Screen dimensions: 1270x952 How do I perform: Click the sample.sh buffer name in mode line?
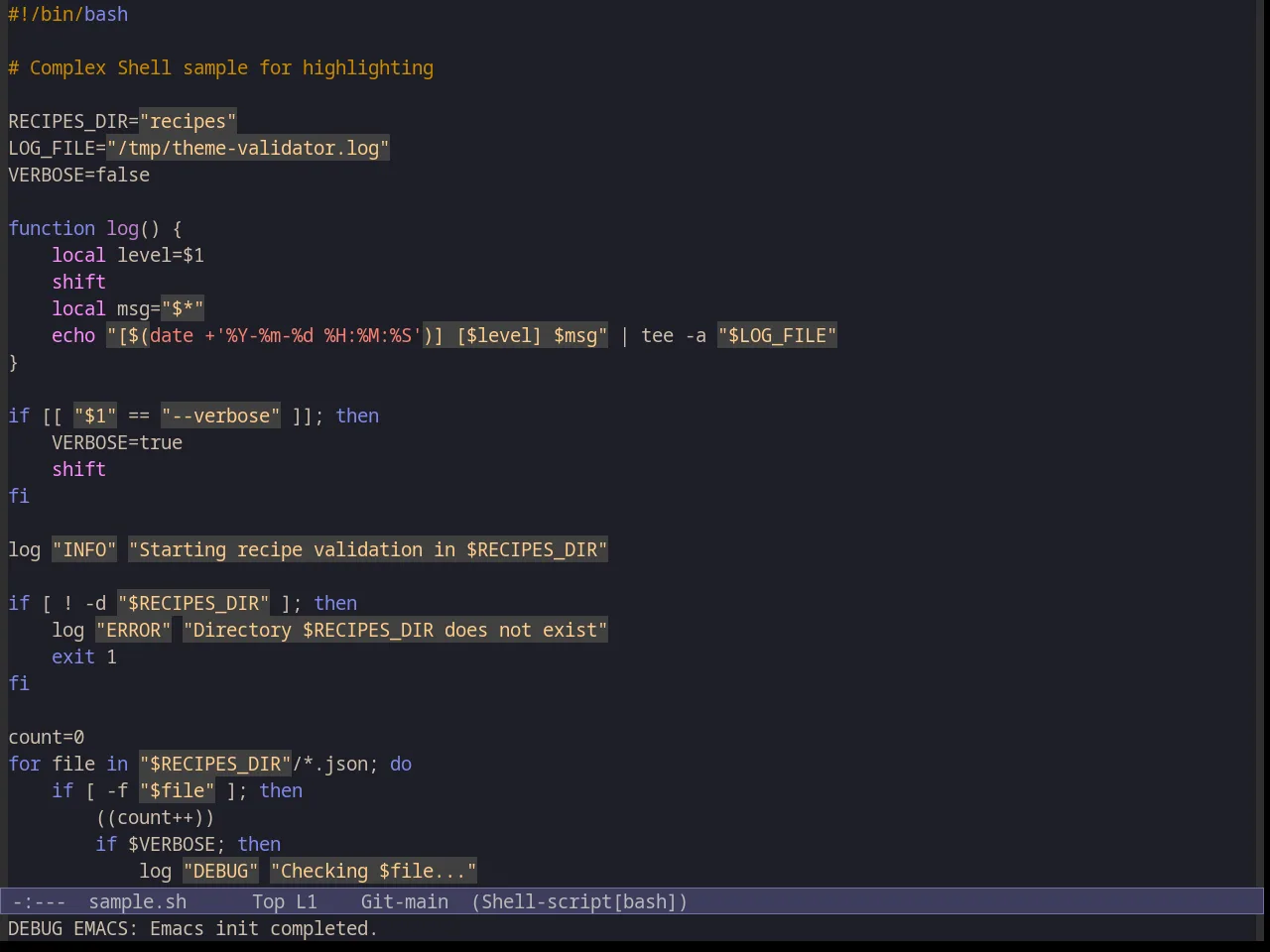pos(137,901)
